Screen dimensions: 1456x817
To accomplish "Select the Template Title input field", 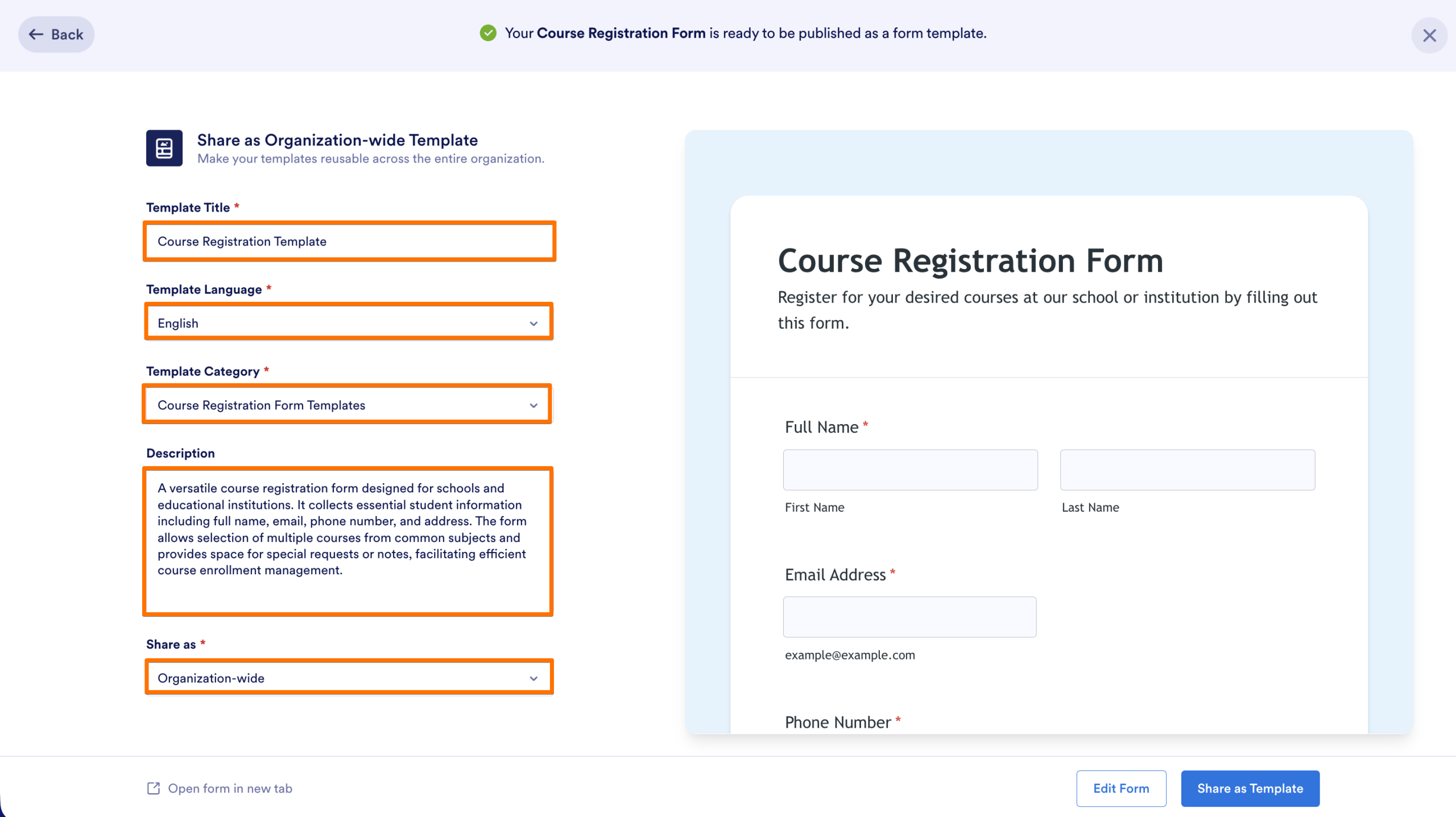I will 349,241.
